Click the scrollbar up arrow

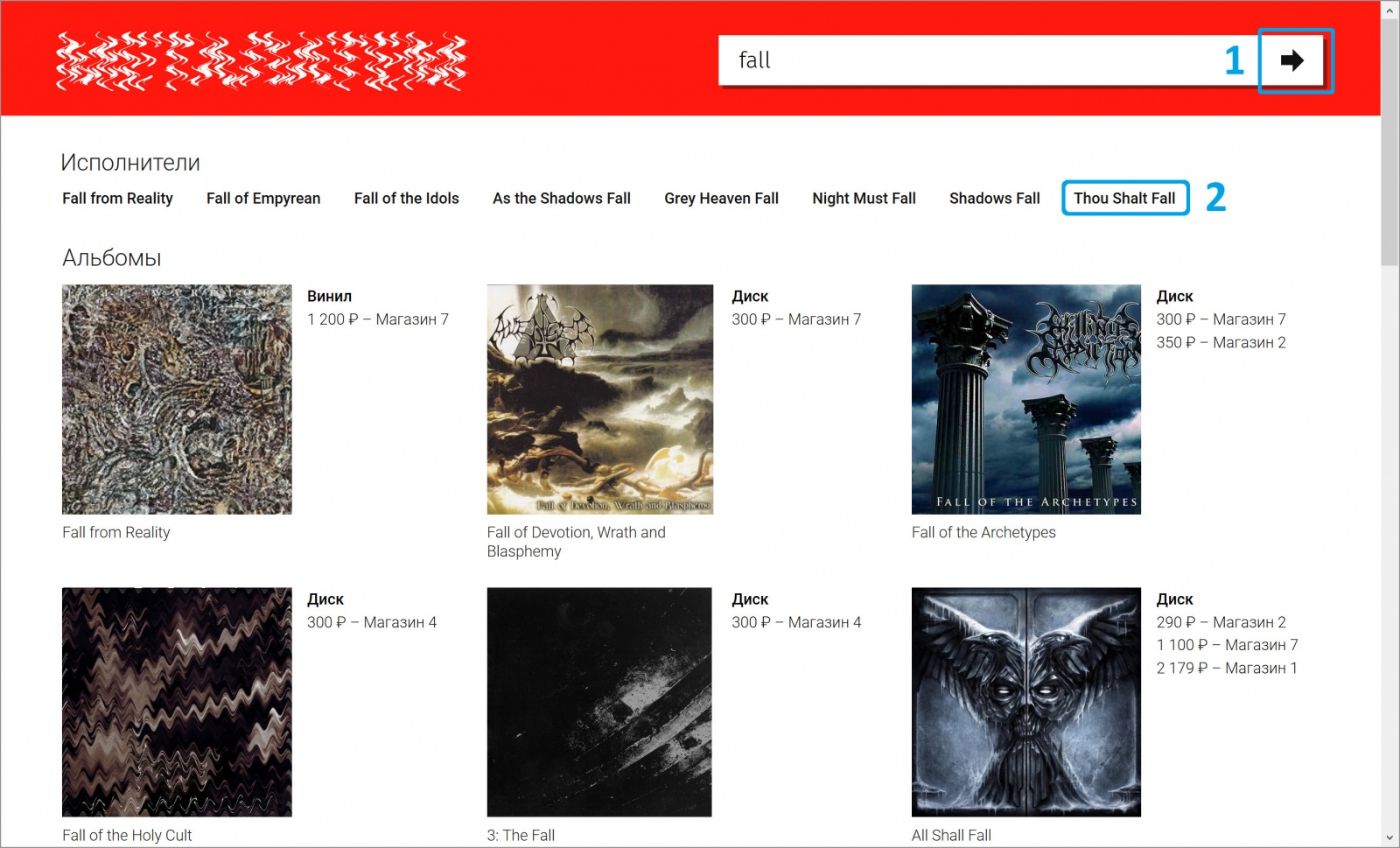1389,10
